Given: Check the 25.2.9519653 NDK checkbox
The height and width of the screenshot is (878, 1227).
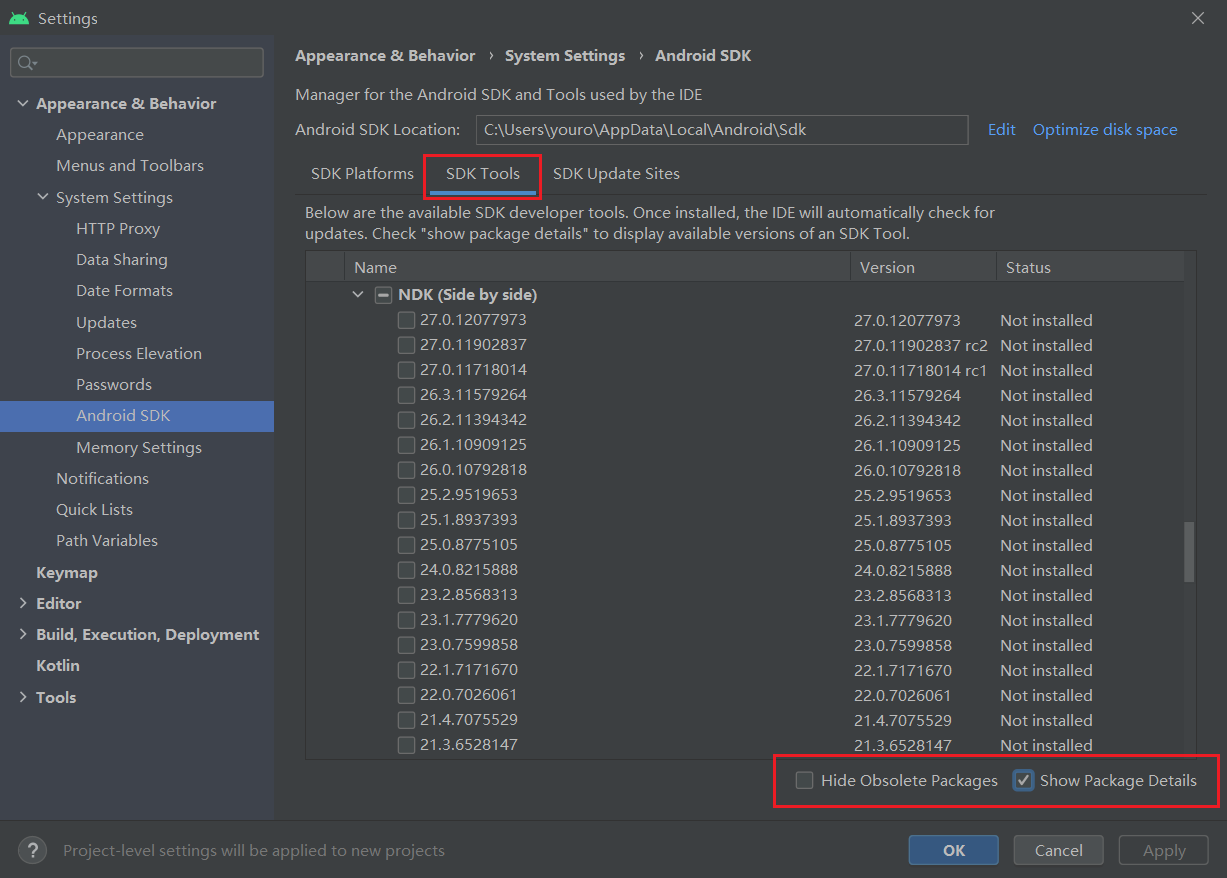Looking at the screenshot, I should tap(406, 495).
